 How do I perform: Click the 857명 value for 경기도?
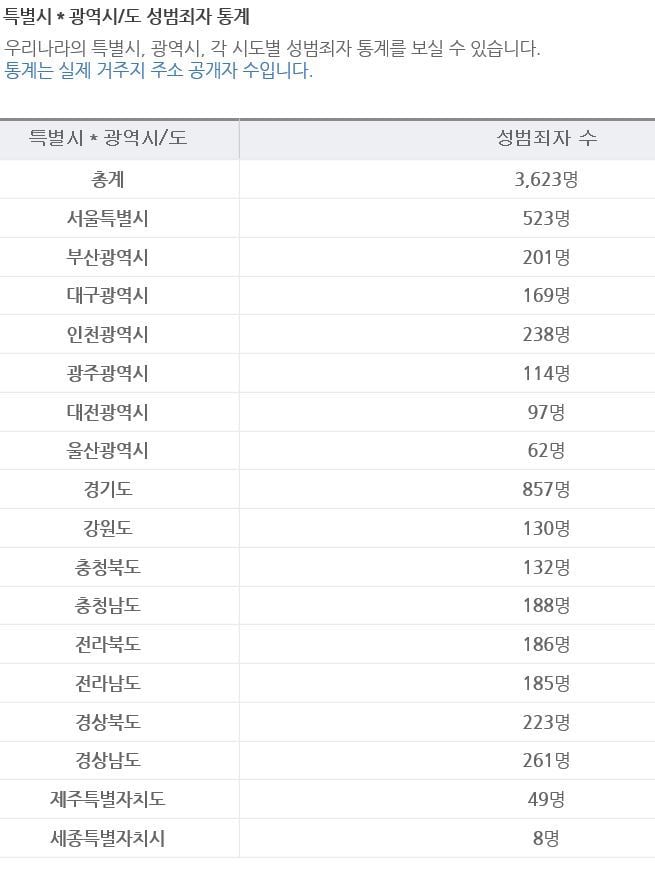pos(546,489)
